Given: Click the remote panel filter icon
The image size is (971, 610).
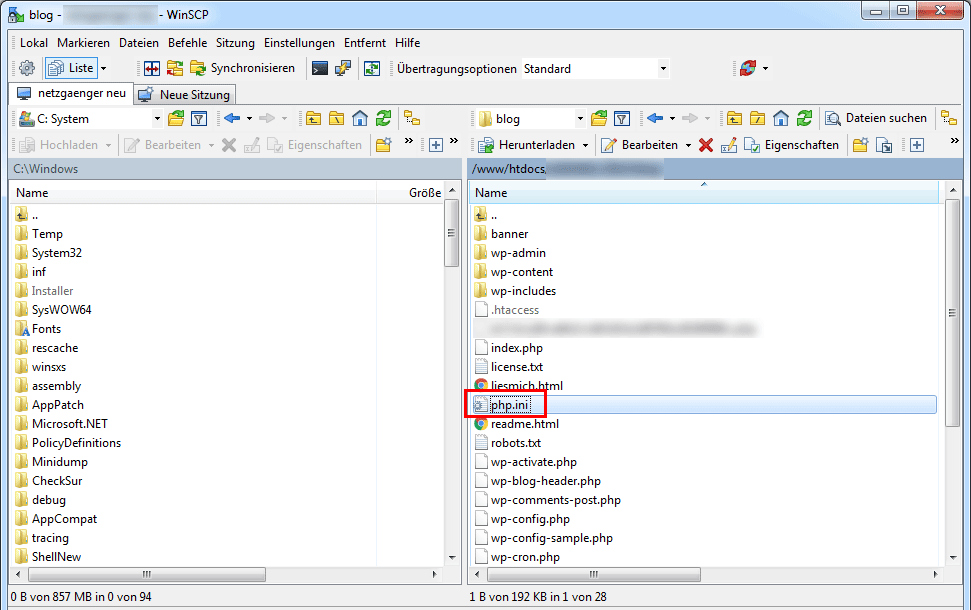Looking at the screenshot, I should click(621, 118).
